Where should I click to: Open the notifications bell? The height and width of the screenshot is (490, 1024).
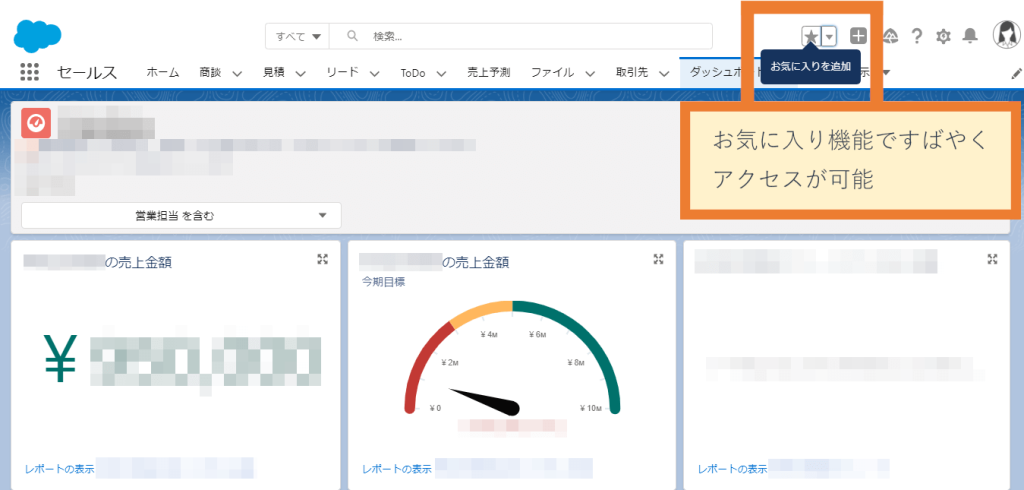(x=970, y=37)
